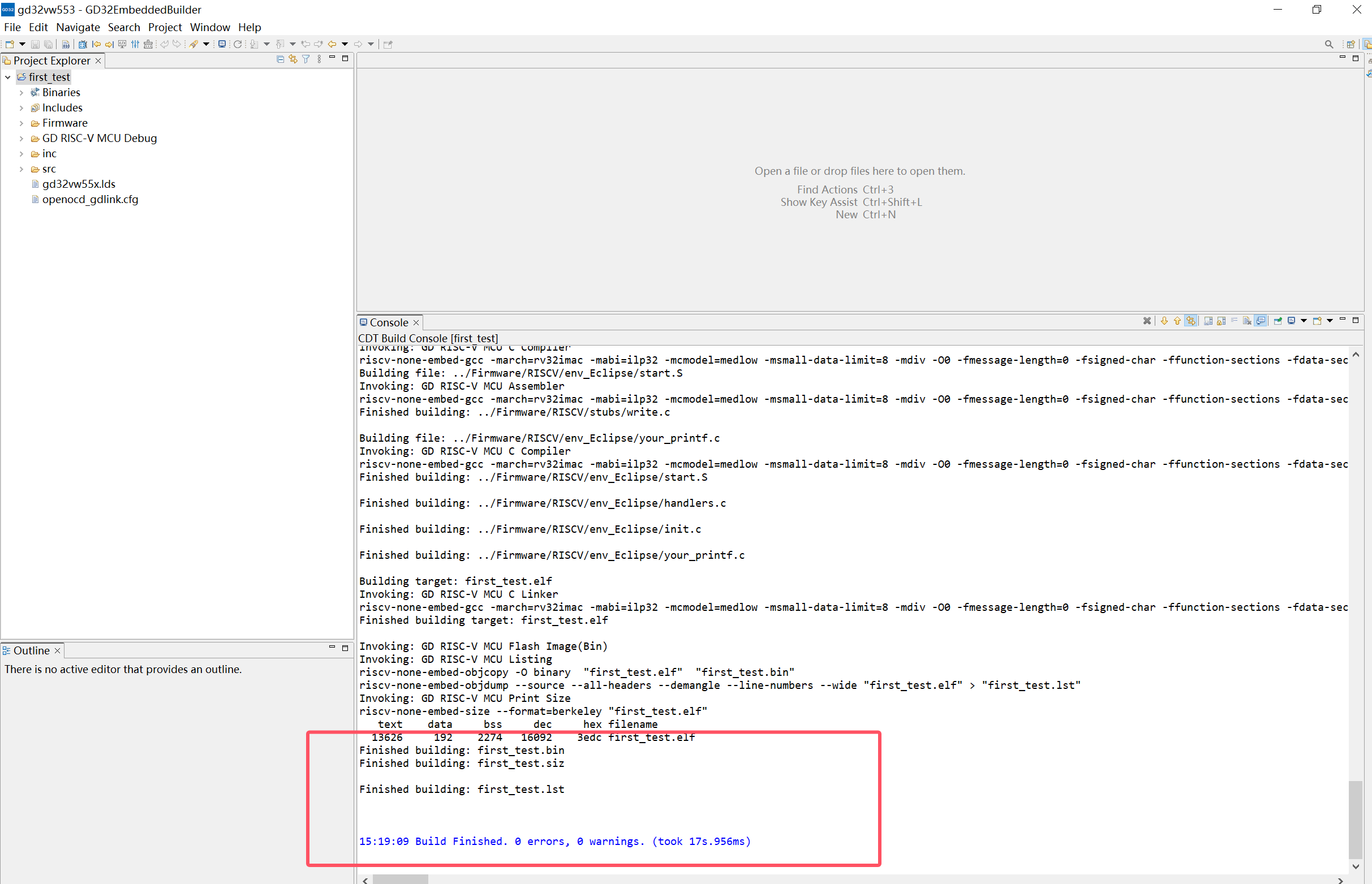This screenshot has height=884, width=1372.
Task: Select gd32vw55x.lds file
Action: (79, 184)
